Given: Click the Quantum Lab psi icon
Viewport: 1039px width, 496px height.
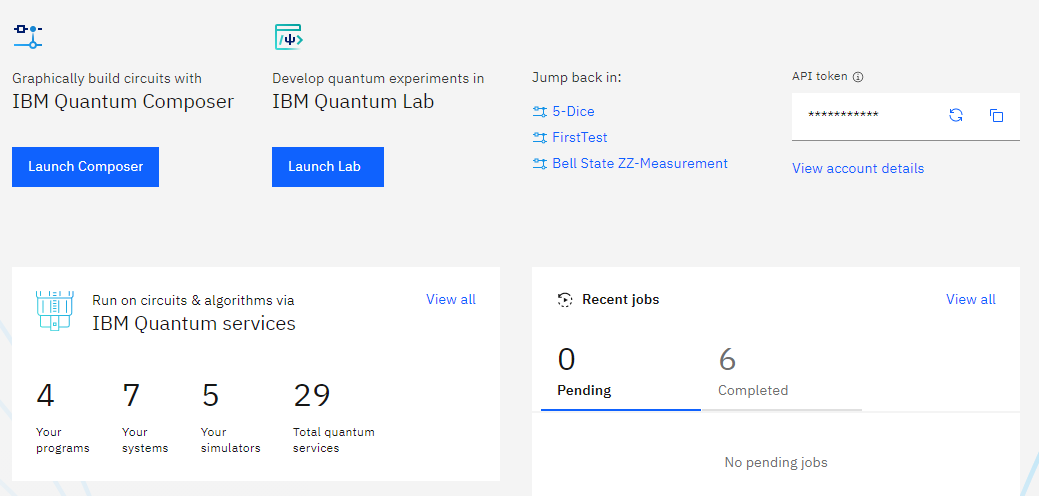Looking at the screenshot, I should [x=289, y=37].
